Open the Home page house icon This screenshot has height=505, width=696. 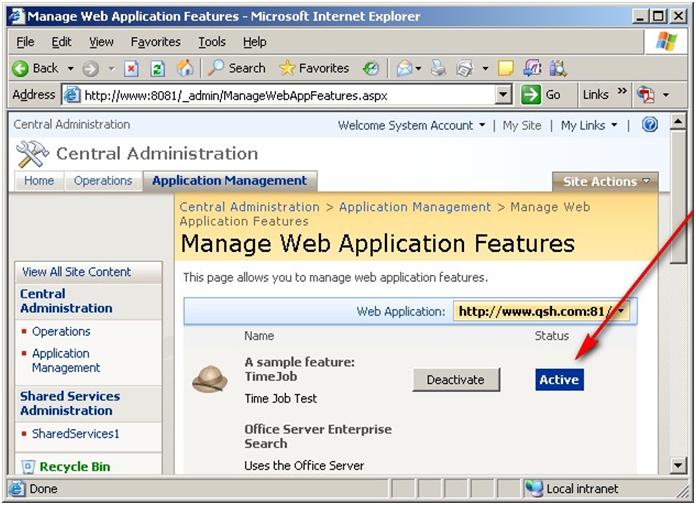point(185,68)
